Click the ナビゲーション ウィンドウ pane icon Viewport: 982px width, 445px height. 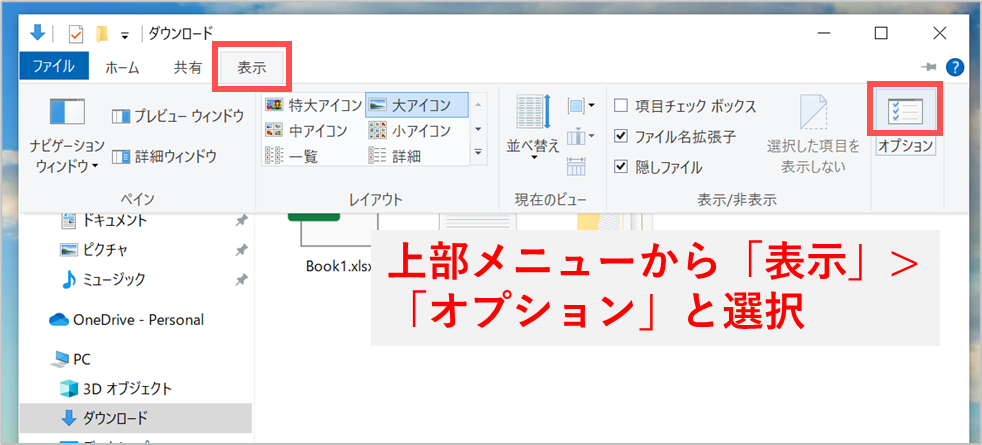pyautogui.click(x=66, y=111)
